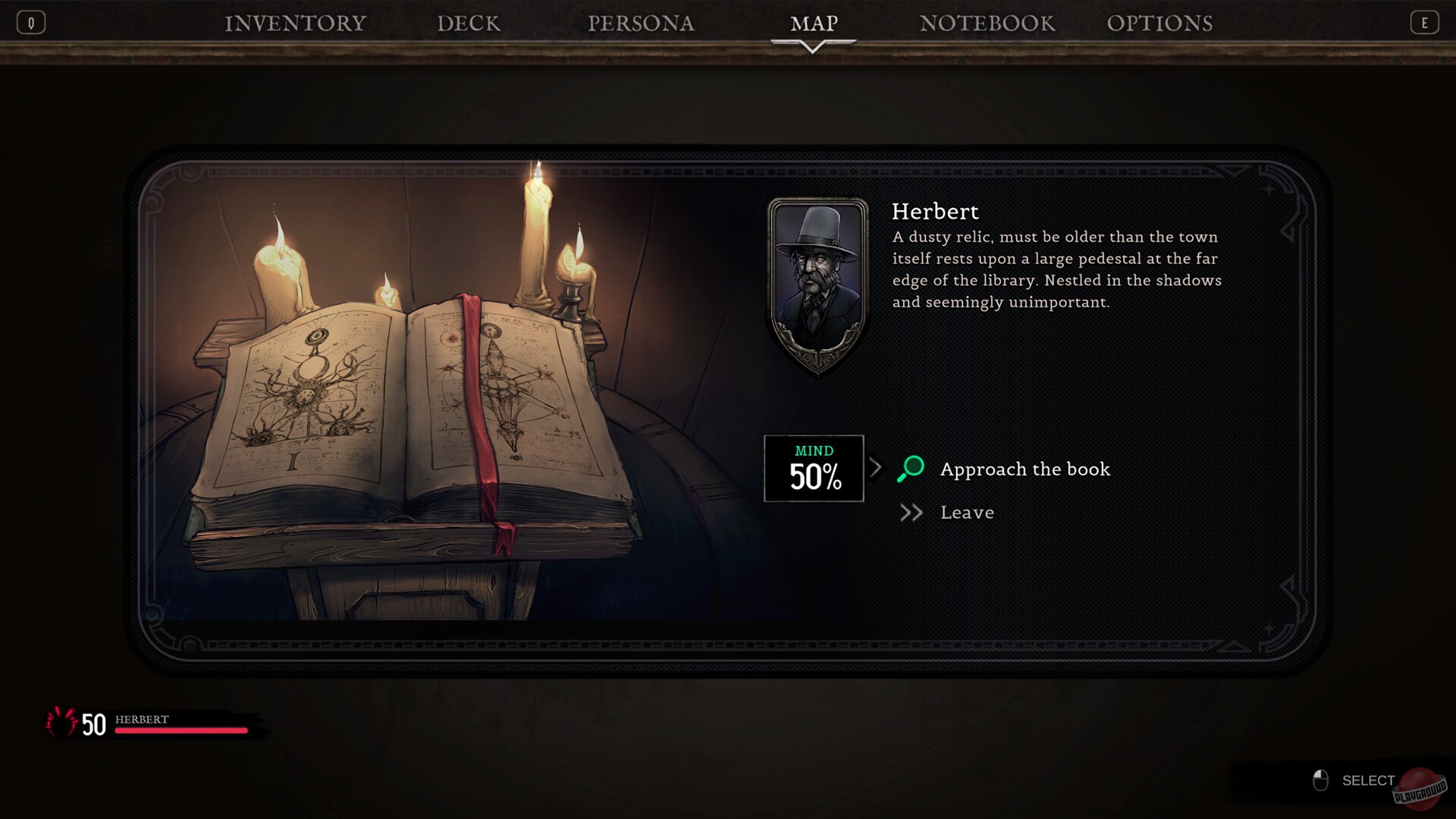Select the Map tab

[814, 24]
